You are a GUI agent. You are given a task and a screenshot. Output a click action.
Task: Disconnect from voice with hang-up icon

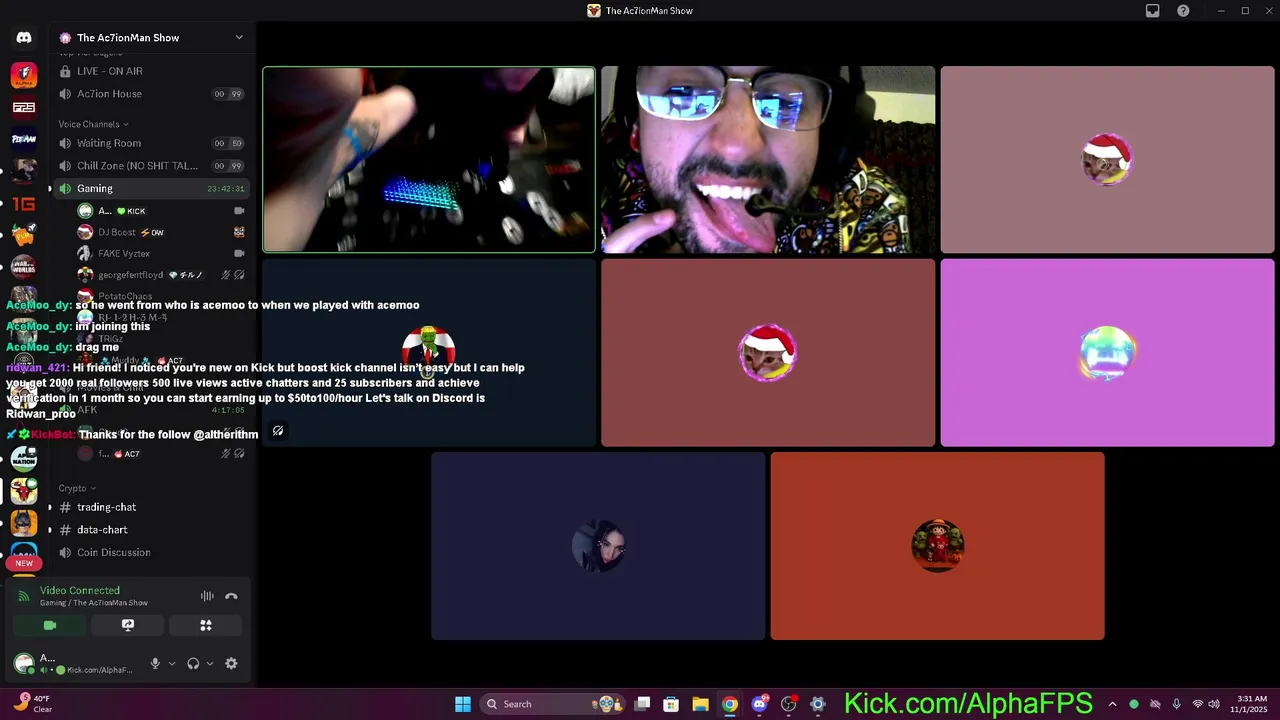coord(231,596)
